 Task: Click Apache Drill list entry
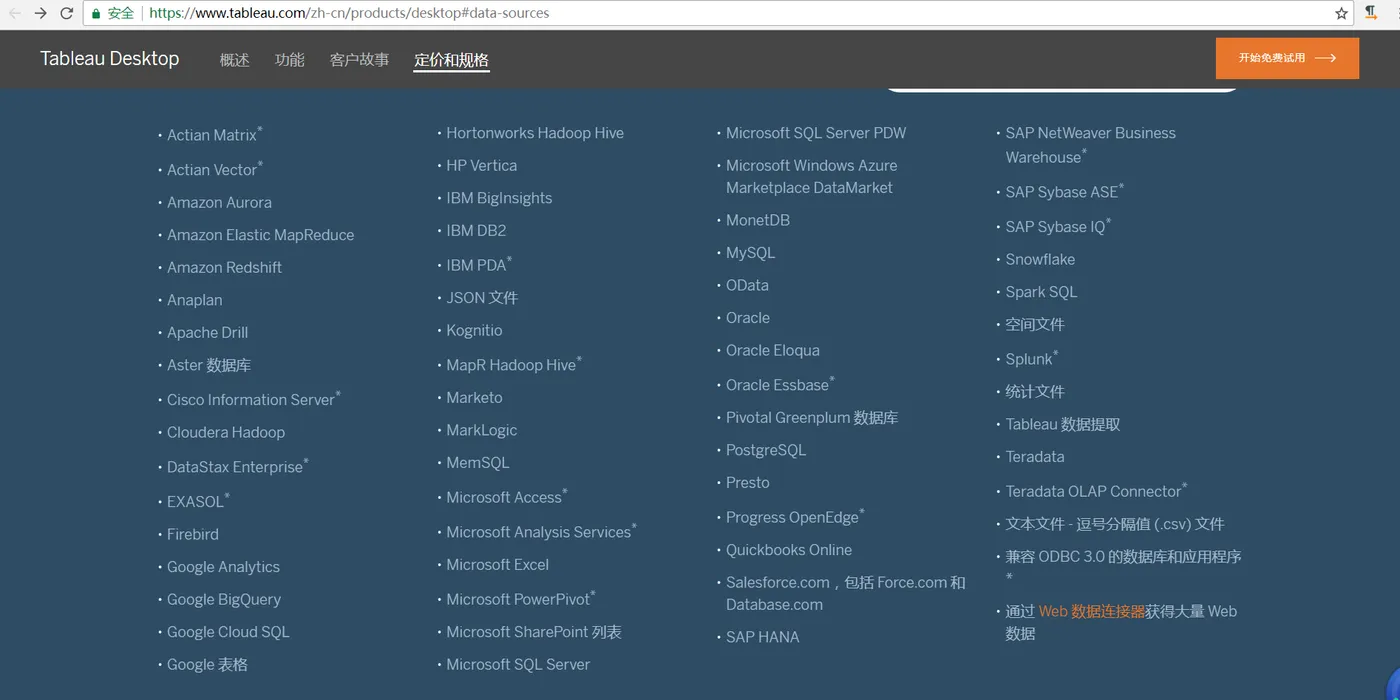(x=207, y=332)
